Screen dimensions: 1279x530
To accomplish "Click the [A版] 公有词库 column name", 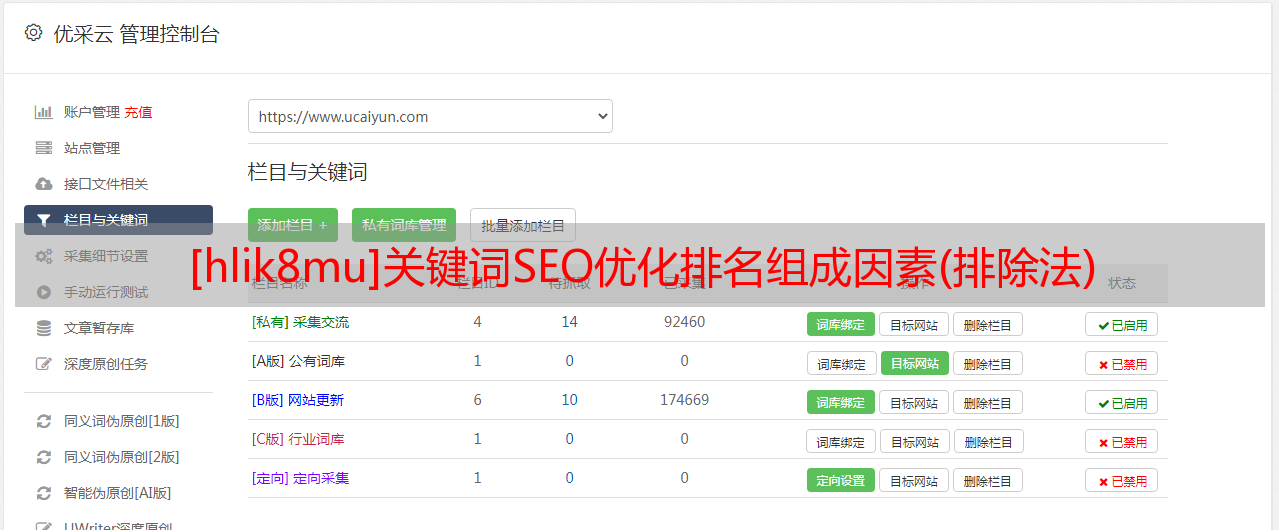I will [x=298, y=361].
